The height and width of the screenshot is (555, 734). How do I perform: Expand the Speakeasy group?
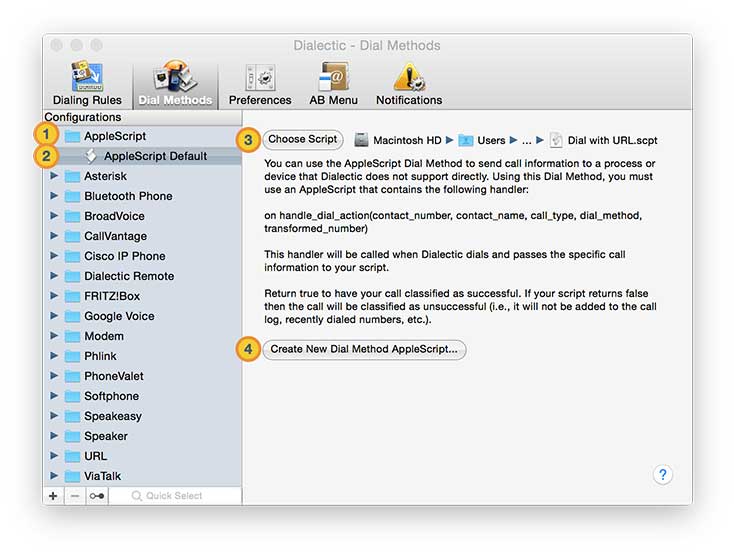[54, 416]
